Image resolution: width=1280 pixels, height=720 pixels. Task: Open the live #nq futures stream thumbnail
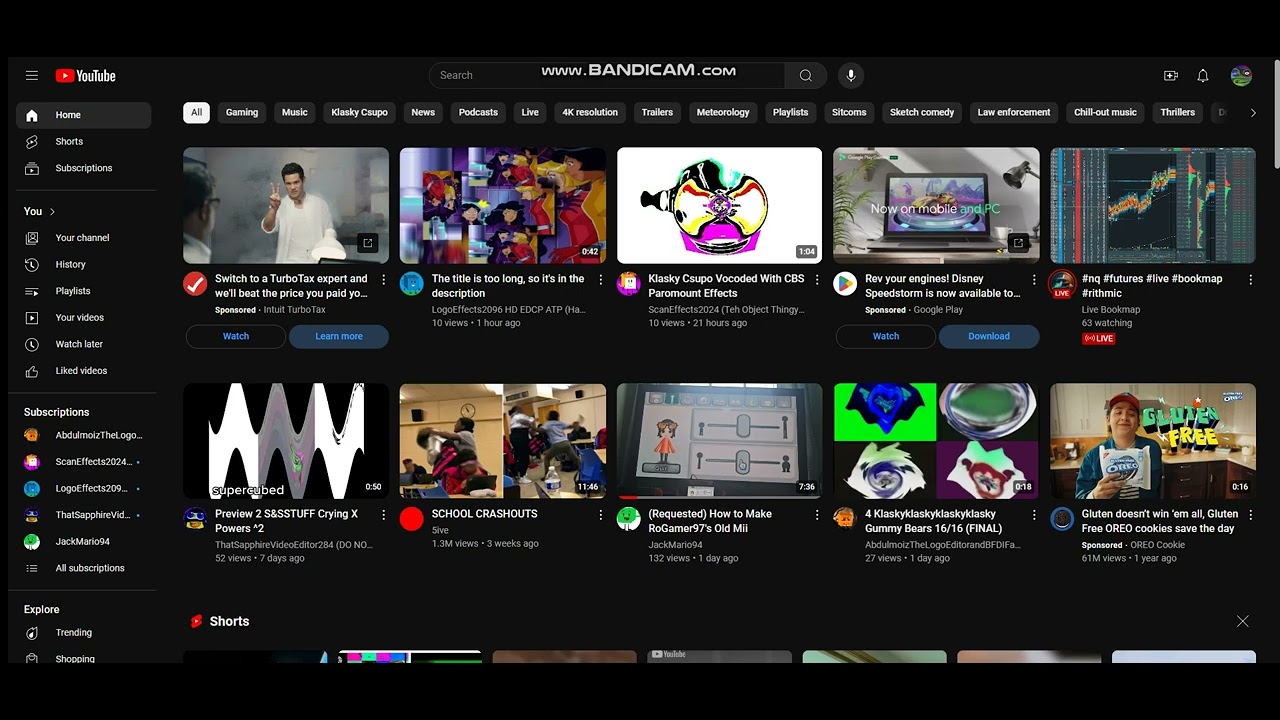point(1153,206)
